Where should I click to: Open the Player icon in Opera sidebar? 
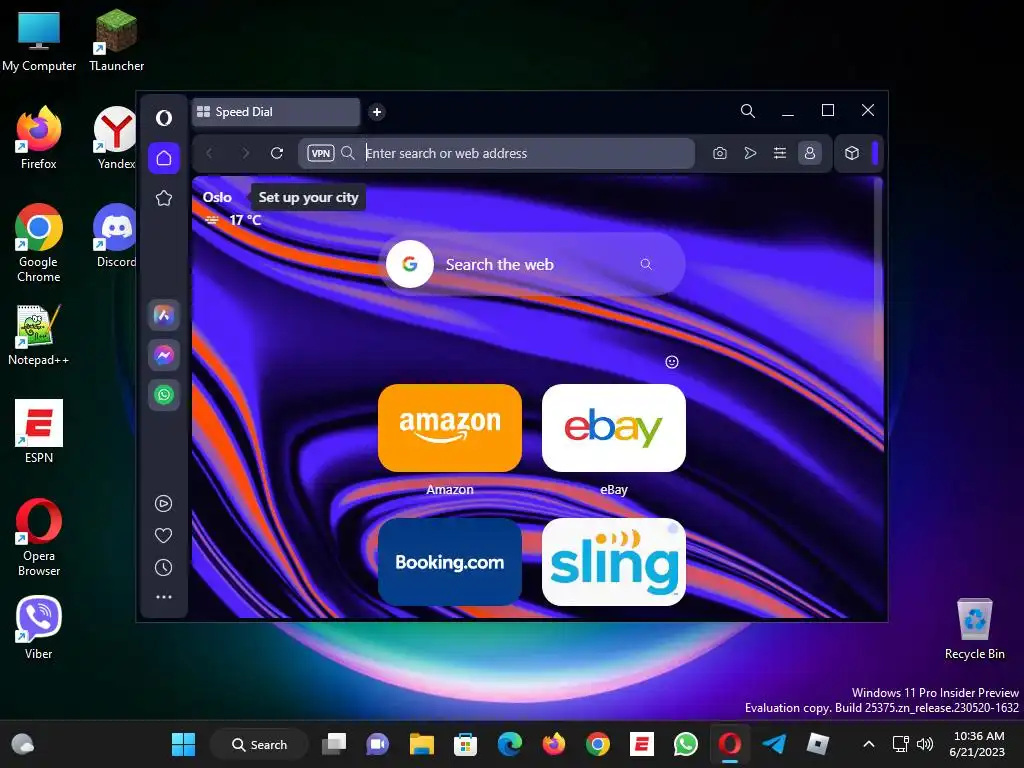pyautogui.click(x=163, y=504)
